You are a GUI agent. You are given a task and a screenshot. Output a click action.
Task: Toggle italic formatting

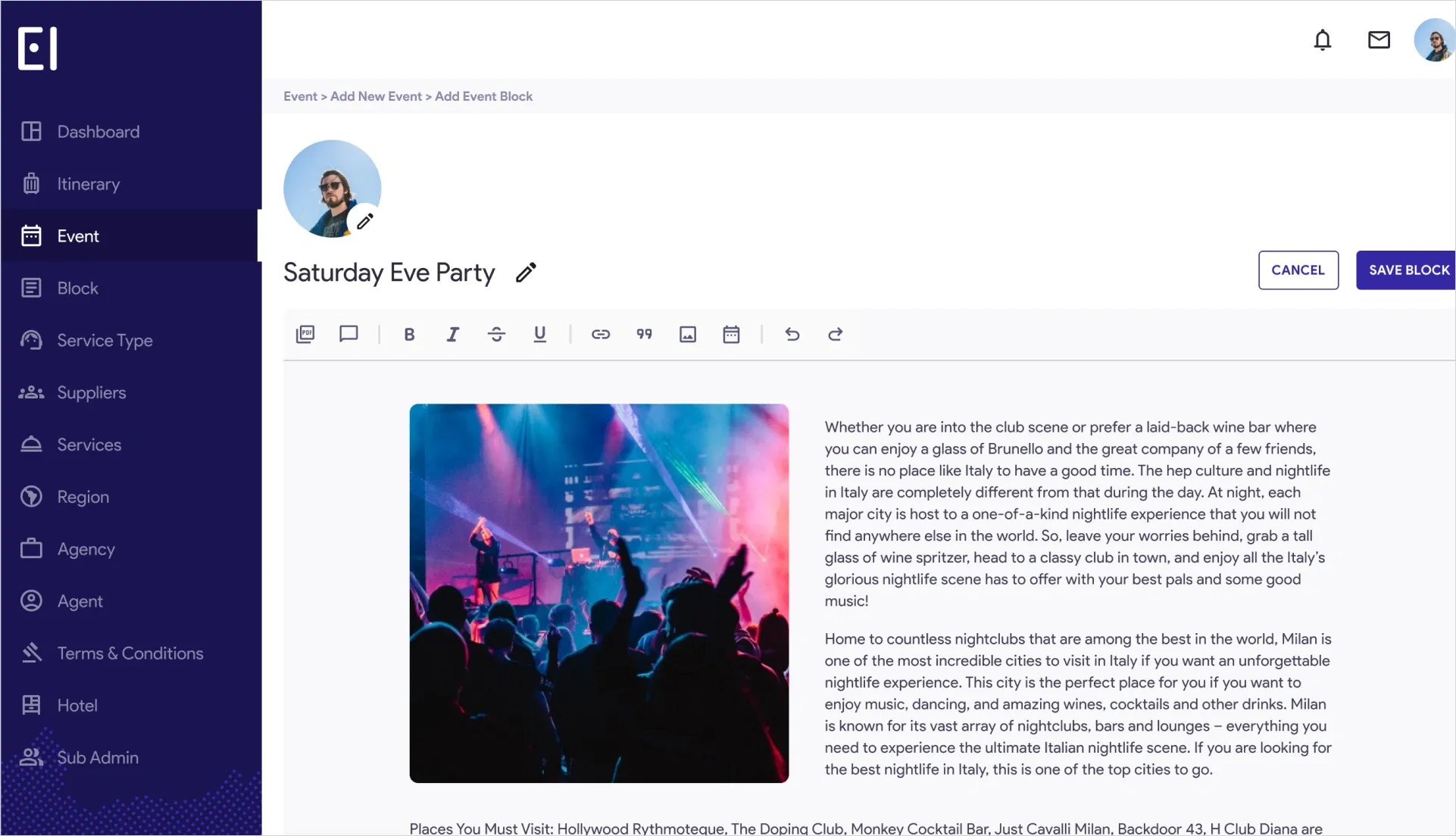[453, 334]
